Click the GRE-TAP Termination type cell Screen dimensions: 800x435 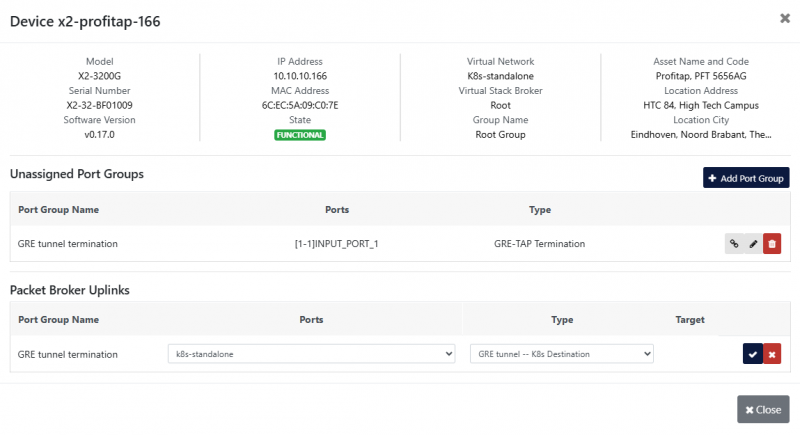pyautogui.click(x=540, y=243)
